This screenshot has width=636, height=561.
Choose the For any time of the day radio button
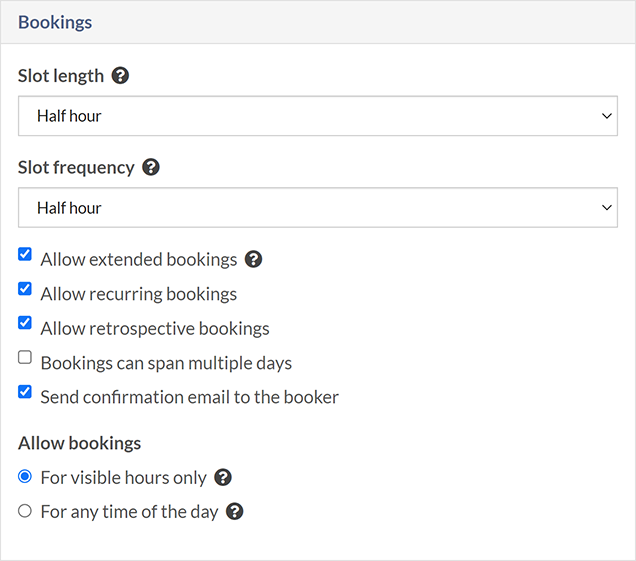[25, 511]
